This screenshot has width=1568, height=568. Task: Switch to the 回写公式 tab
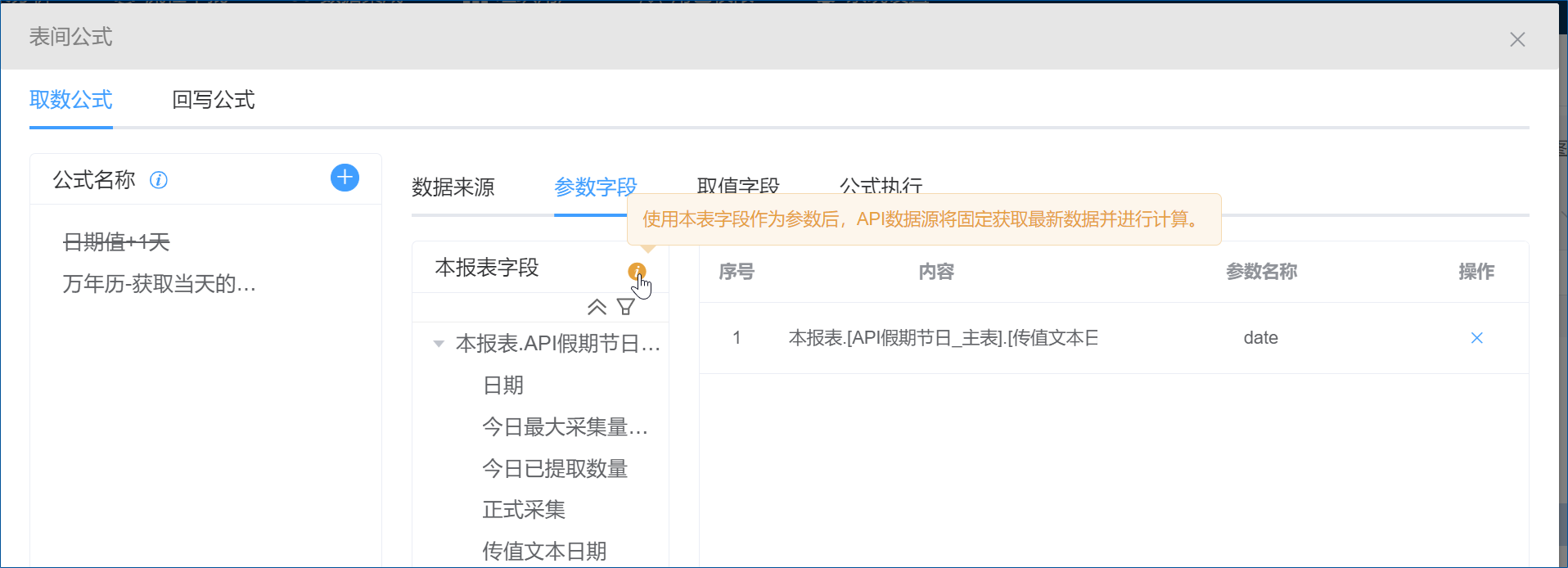click(214, 100)
